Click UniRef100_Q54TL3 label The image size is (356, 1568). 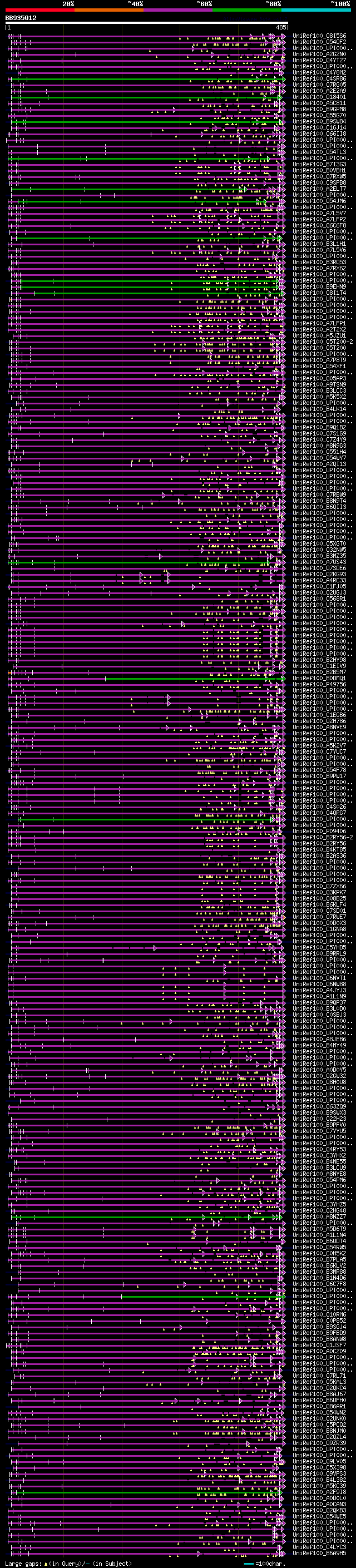(319, 152)
